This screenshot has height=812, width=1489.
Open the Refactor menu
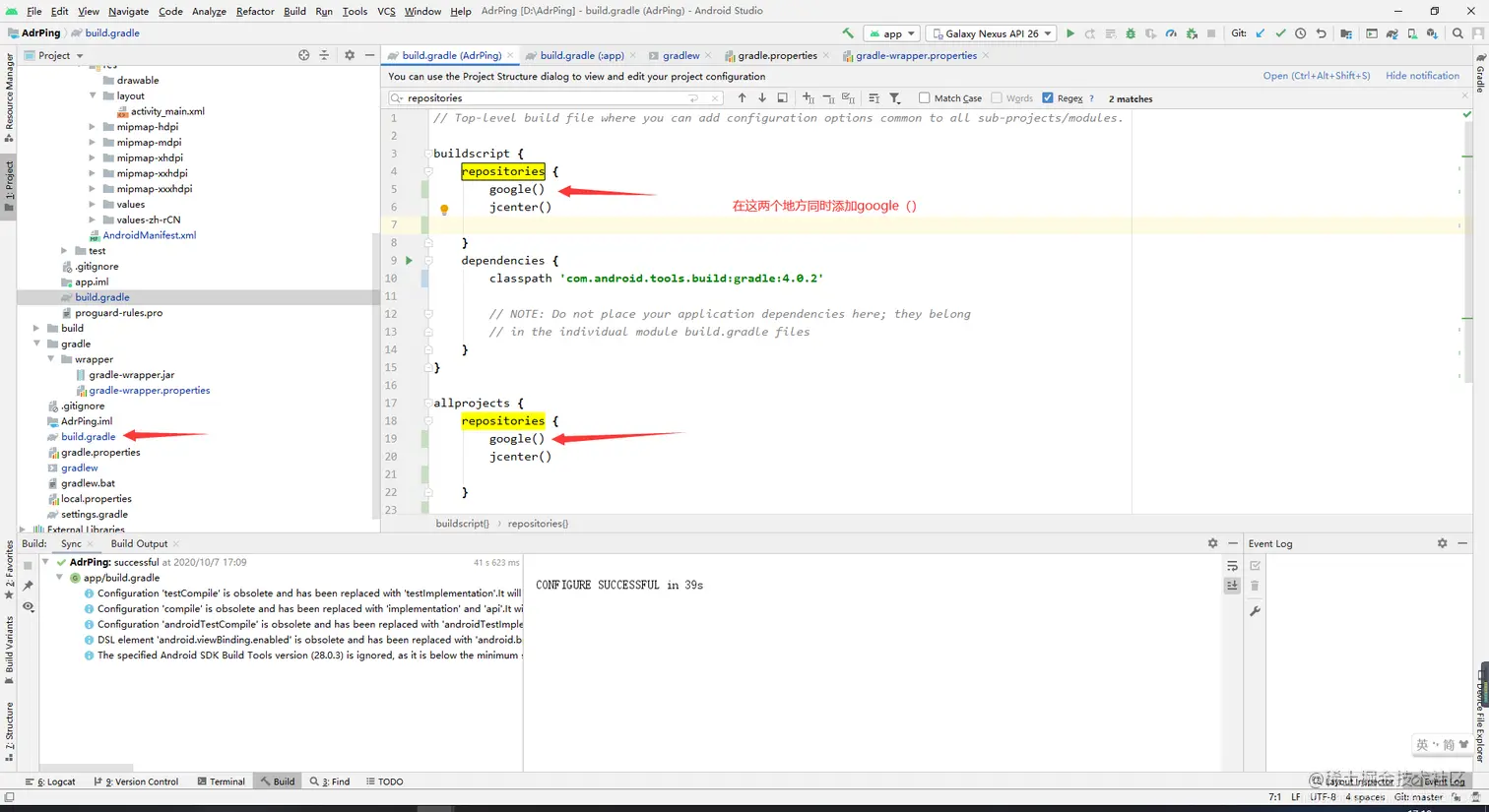click(x=255, y=11)
